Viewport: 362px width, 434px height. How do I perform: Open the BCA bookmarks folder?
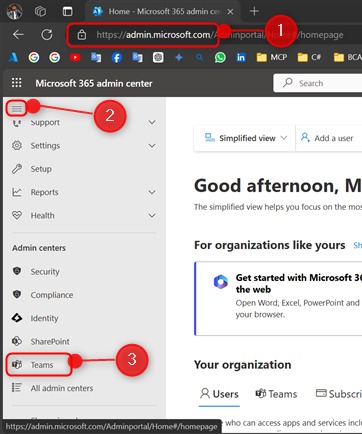tap(348, 57)
